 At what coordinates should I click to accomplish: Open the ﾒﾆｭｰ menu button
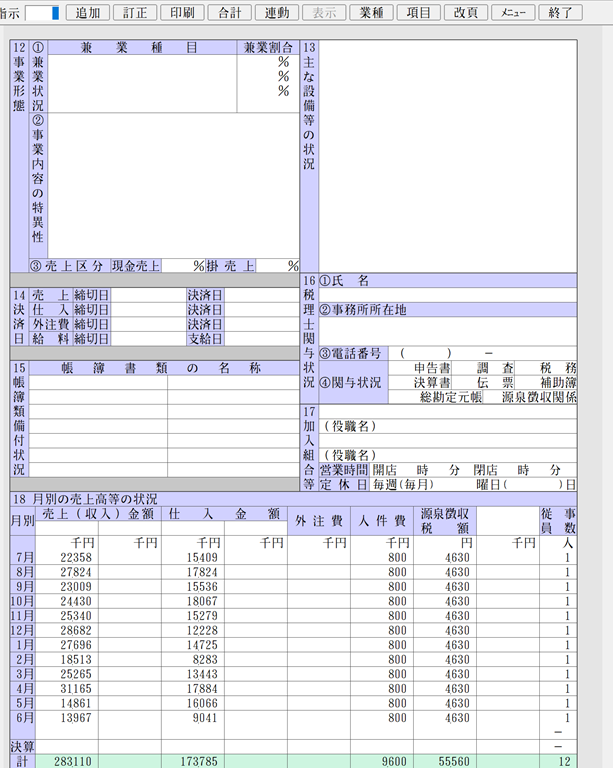click(513, 13)
